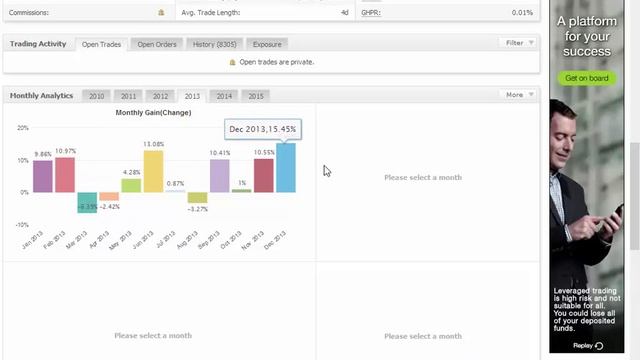Click the 0.01% GHPR value

click(x=522, y=13)
